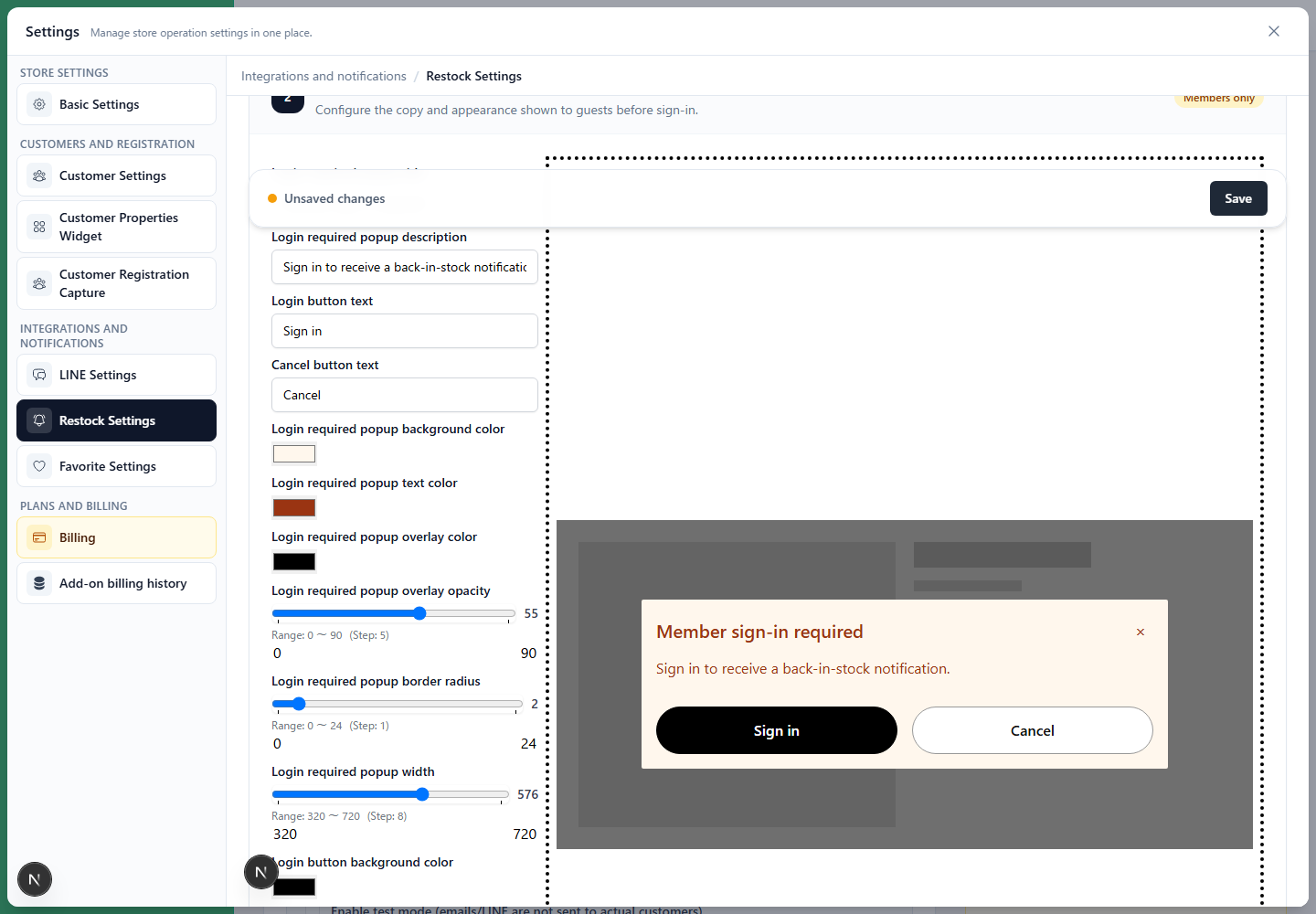Dismiss the Member sign-in required popup preview
Screen dimensions: 1316x914
1141,632
